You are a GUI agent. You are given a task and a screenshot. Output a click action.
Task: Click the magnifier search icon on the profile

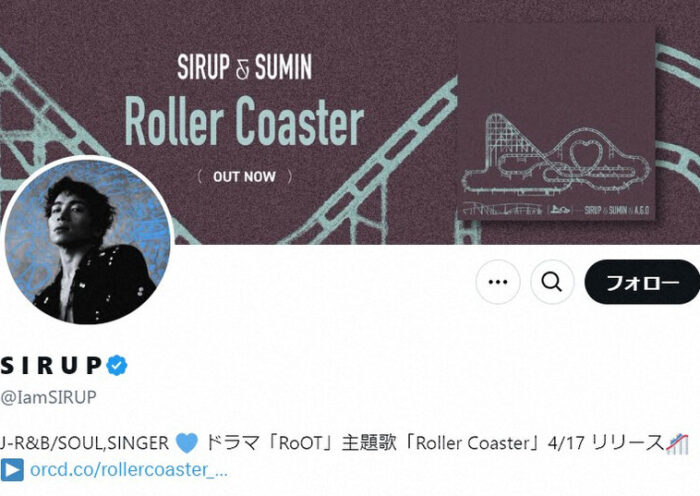[552, 282]
